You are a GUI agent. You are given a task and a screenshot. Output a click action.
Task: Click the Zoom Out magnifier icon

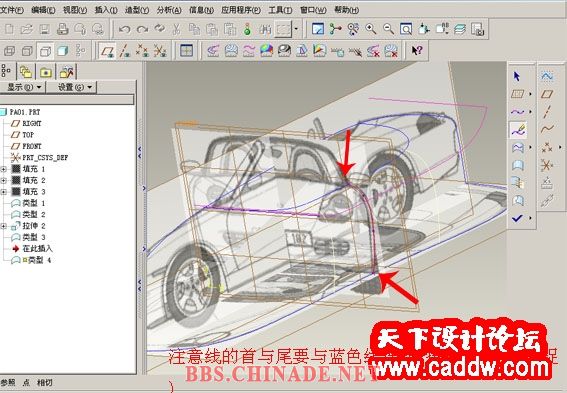[x=389, y=29]
